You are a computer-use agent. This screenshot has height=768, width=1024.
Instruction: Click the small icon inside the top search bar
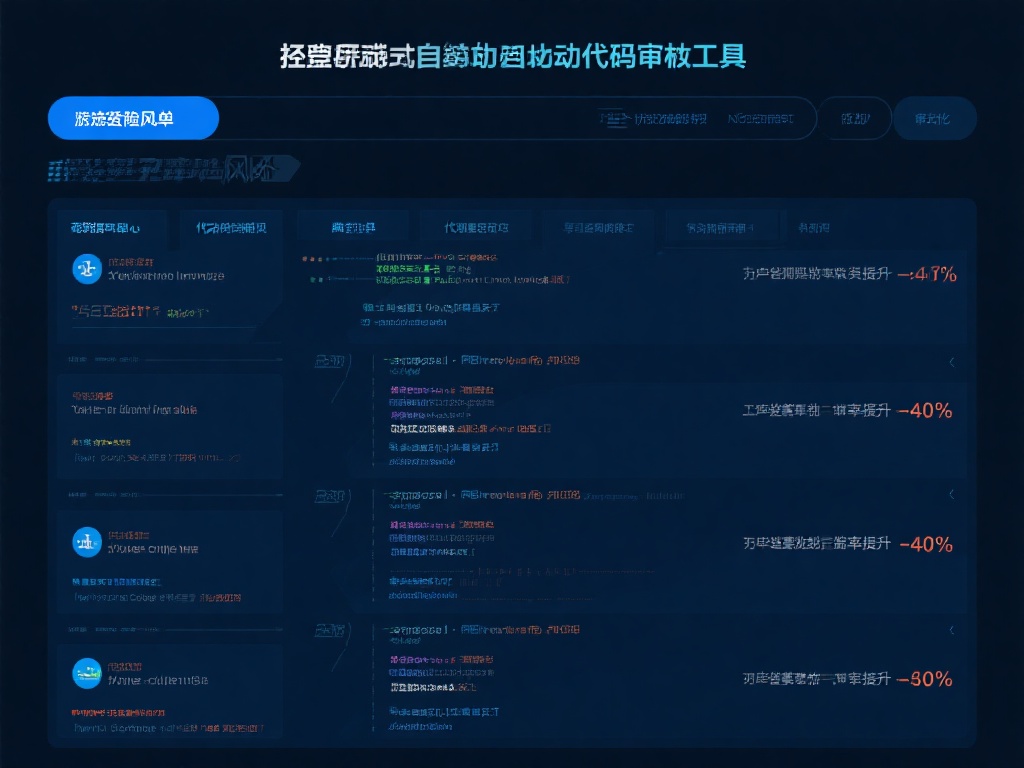click(x=613, y=119)
